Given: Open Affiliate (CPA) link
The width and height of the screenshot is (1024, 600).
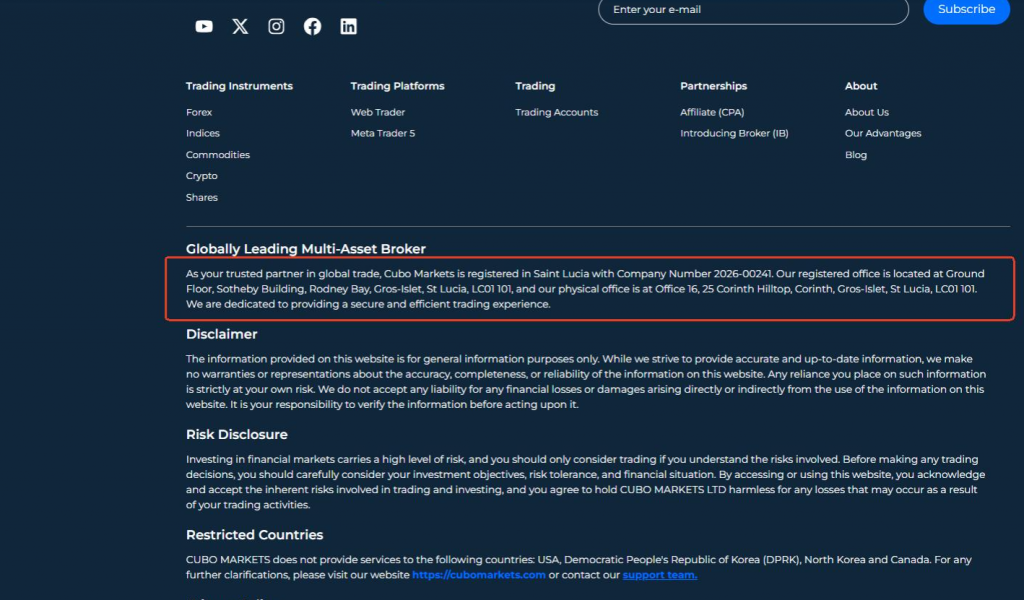Looking at the screenshot, I should [x=712, y=112].
